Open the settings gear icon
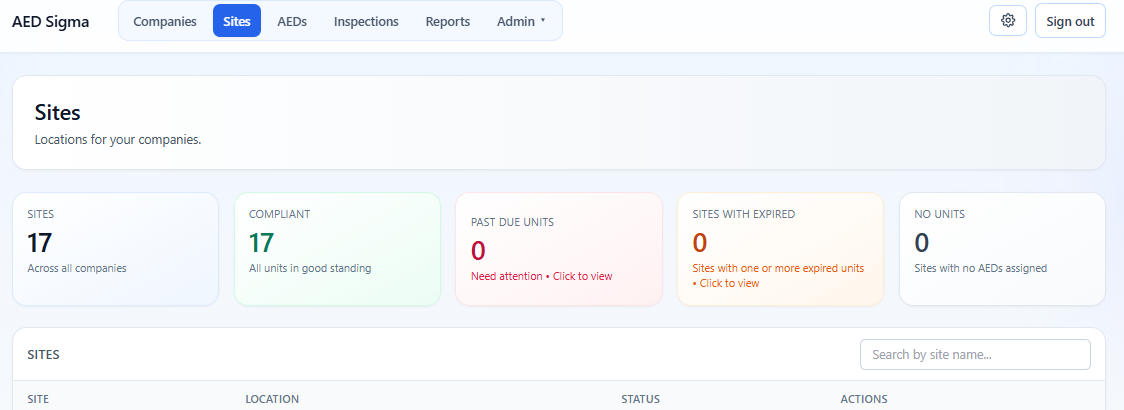Viewport: 1124px width, 410px height. pyautogui.click(x=1008, y=21)
